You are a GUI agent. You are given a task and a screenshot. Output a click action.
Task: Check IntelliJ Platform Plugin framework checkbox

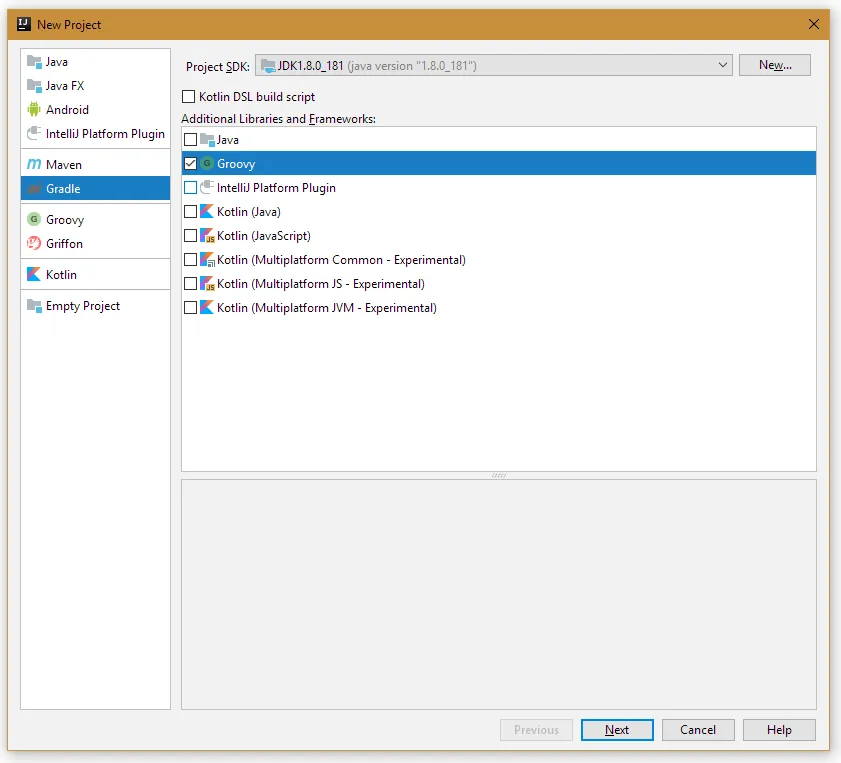[x=190, y=188]
